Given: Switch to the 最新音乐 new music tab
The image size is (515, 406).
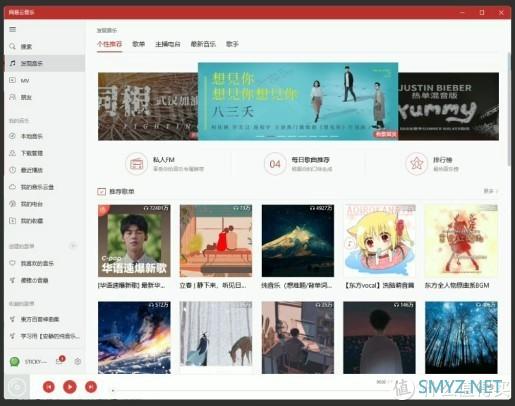Looking at the screenshot, I should coord(203,44).
